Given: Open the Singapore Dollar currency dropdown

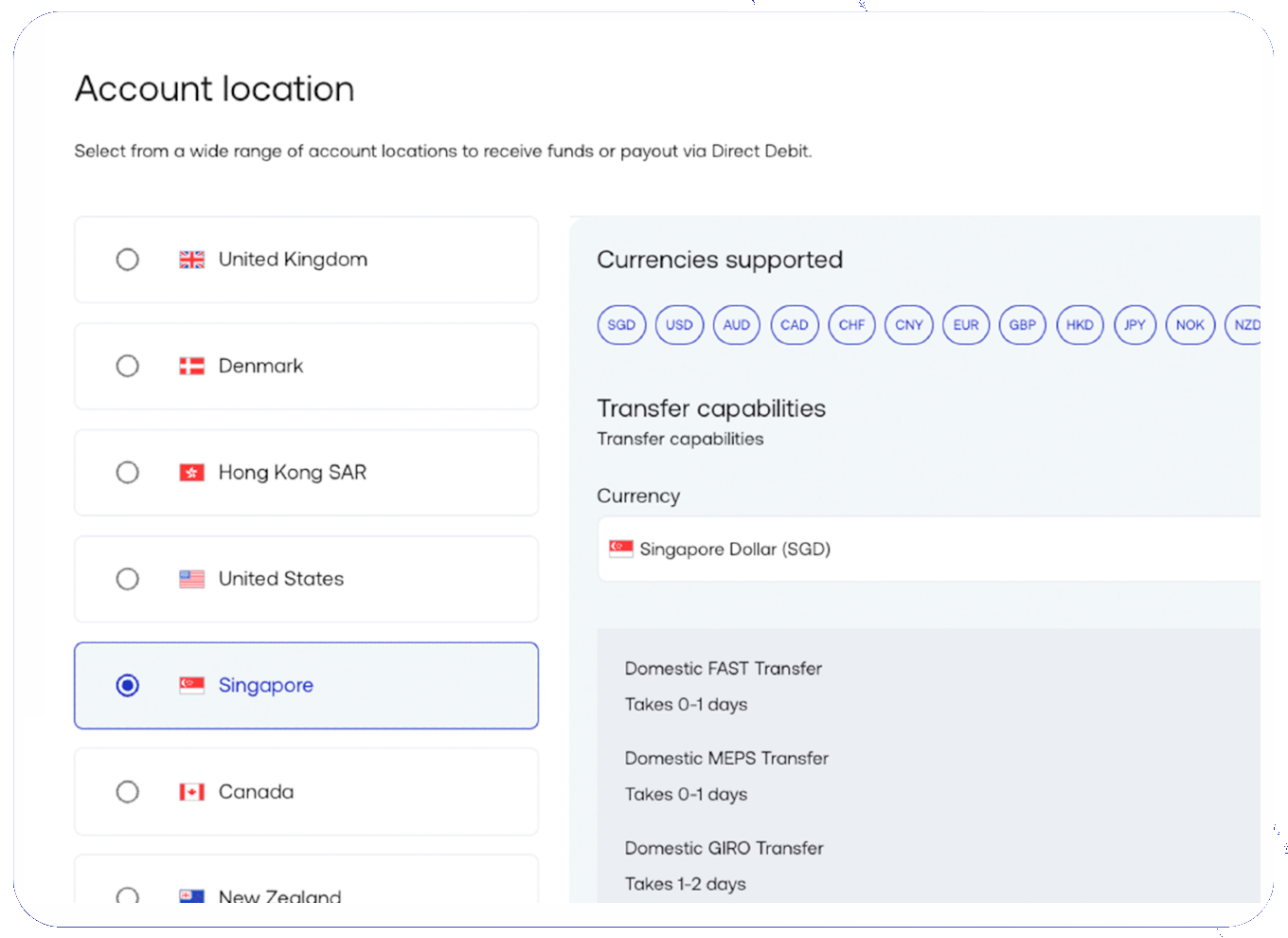Looking at the screenshot, I should (928, 549).
